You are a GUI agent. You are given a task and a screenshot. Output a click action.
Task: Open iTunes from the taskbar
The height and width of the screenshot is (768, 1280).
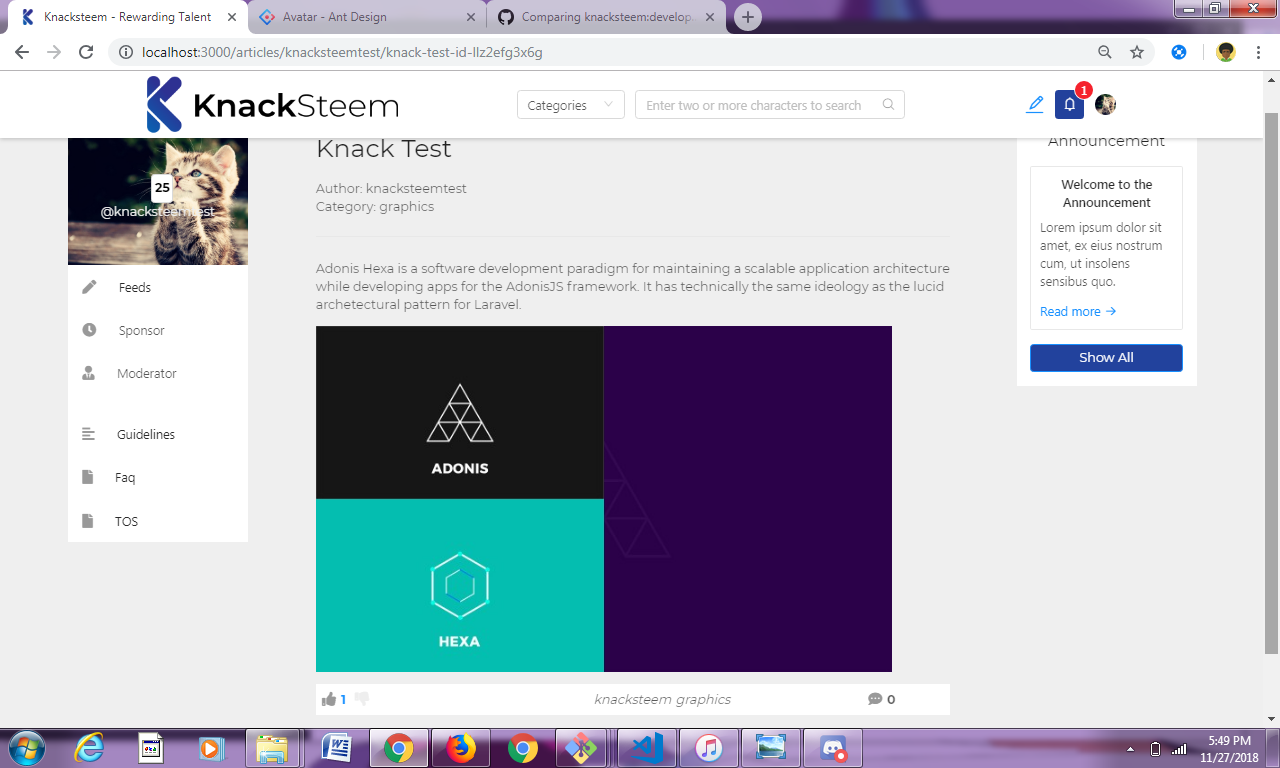click(x=709, y=748)
